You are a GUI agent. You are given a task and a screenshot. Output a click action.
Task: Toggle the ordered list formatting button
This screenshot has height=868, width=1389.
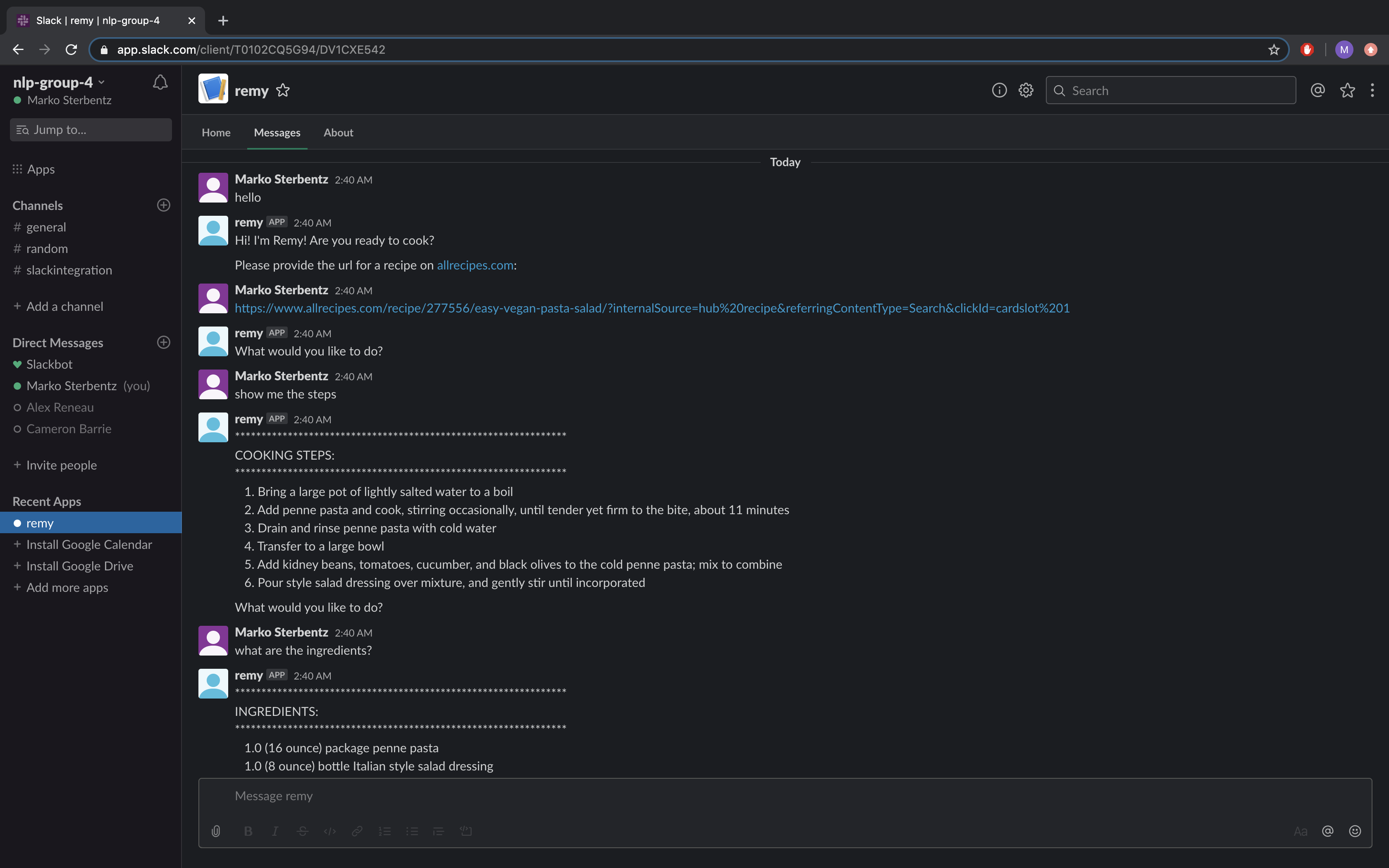(x=384, y=831)
